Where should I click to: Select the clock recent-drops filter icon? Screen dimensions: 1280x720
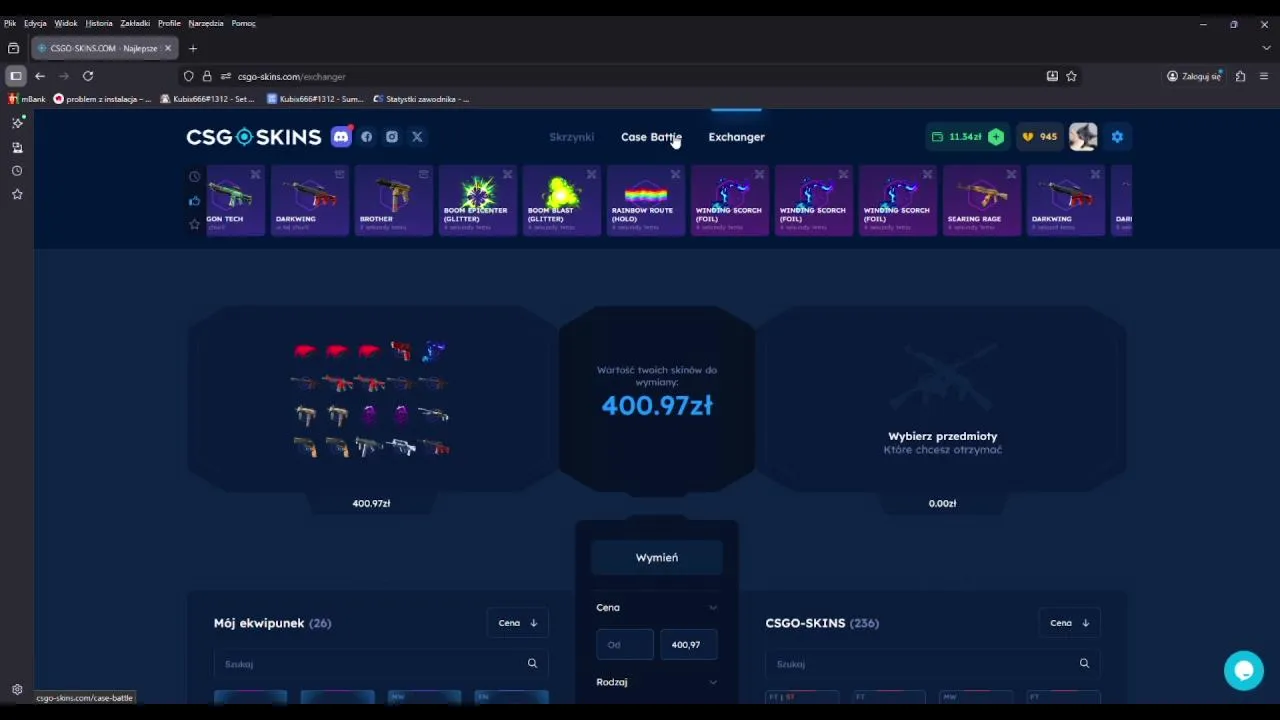[194, 176]
